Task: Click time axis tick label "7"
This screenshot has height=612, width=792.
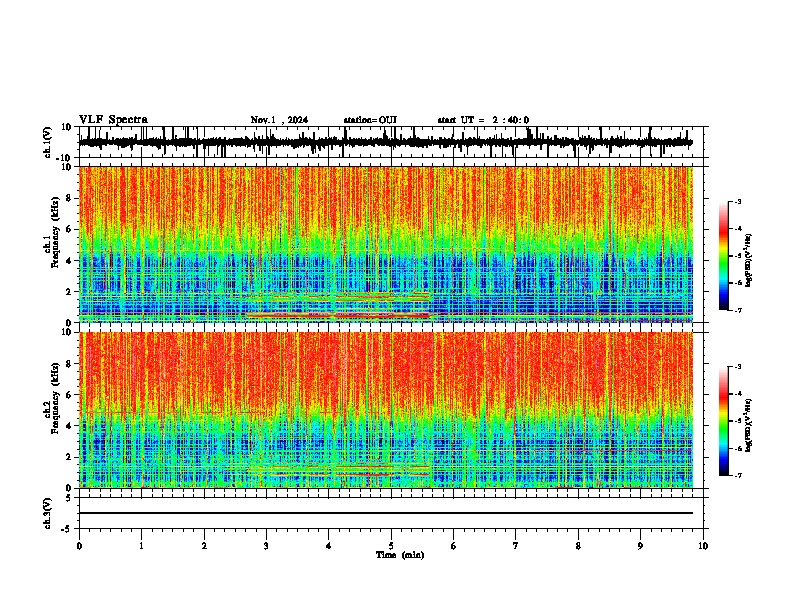Action: (x=516, y=546)
